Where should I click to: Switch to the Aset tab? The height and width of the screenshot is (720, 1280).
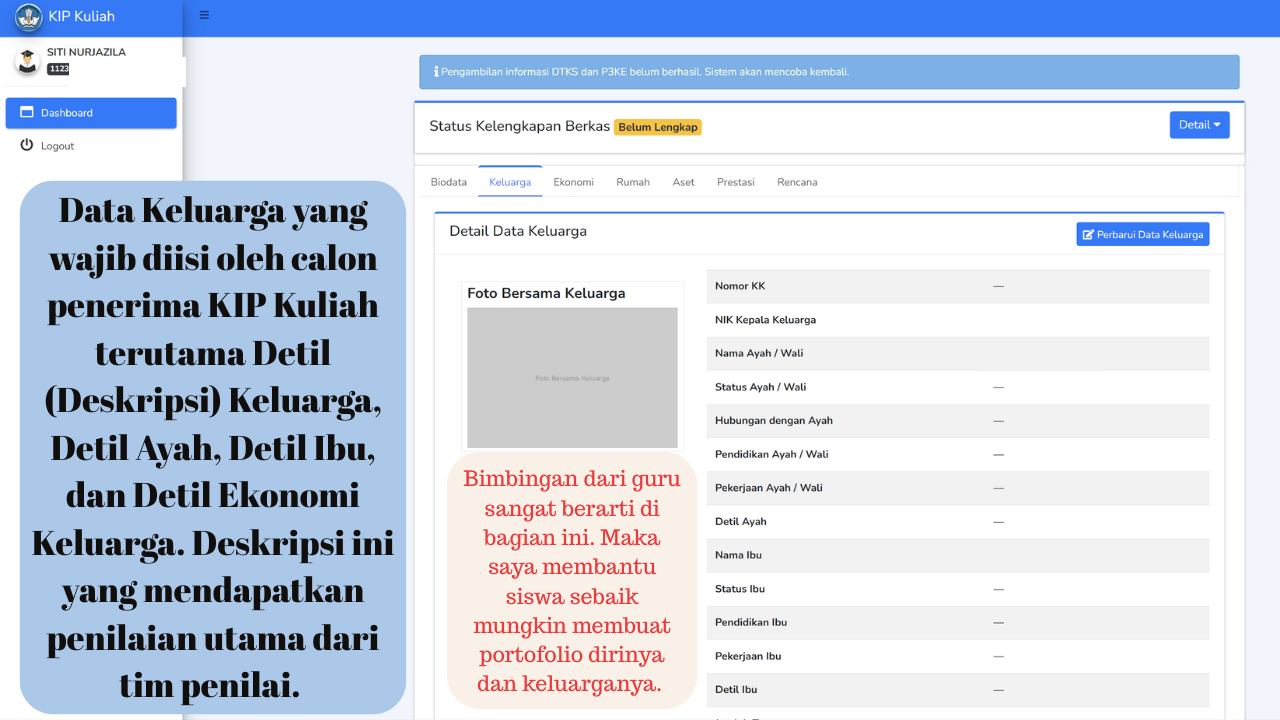[683, 182]
